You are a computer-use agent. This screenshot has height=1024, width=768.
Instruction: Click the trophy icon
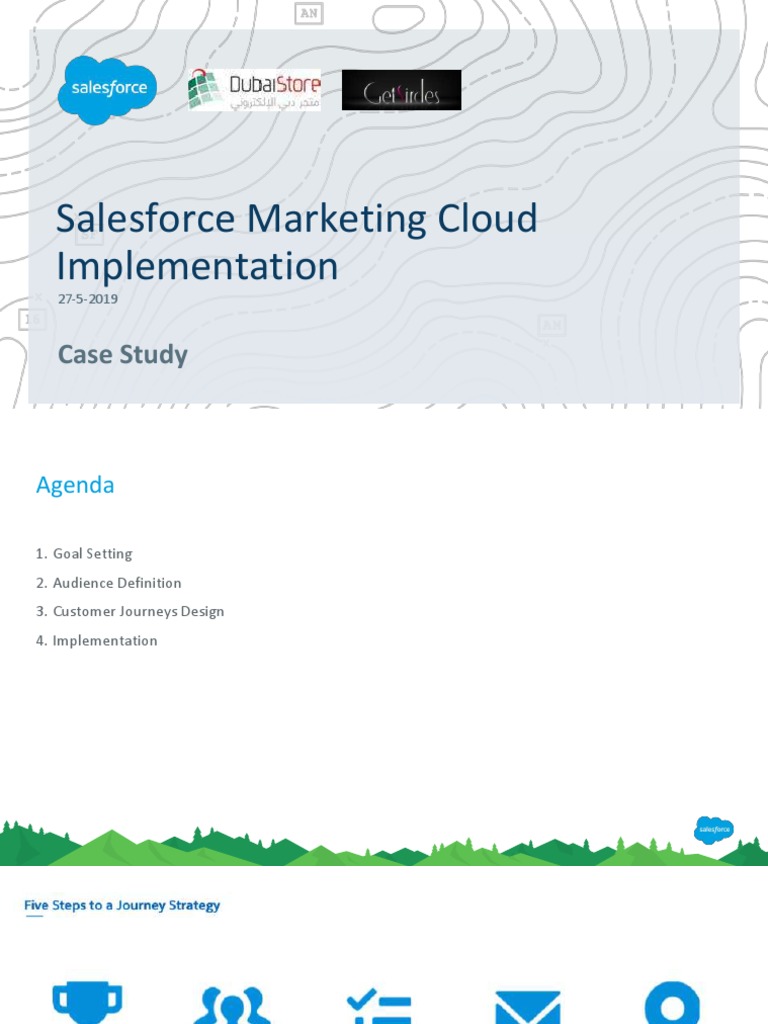pyautogui.click(x=87, y=1002)
